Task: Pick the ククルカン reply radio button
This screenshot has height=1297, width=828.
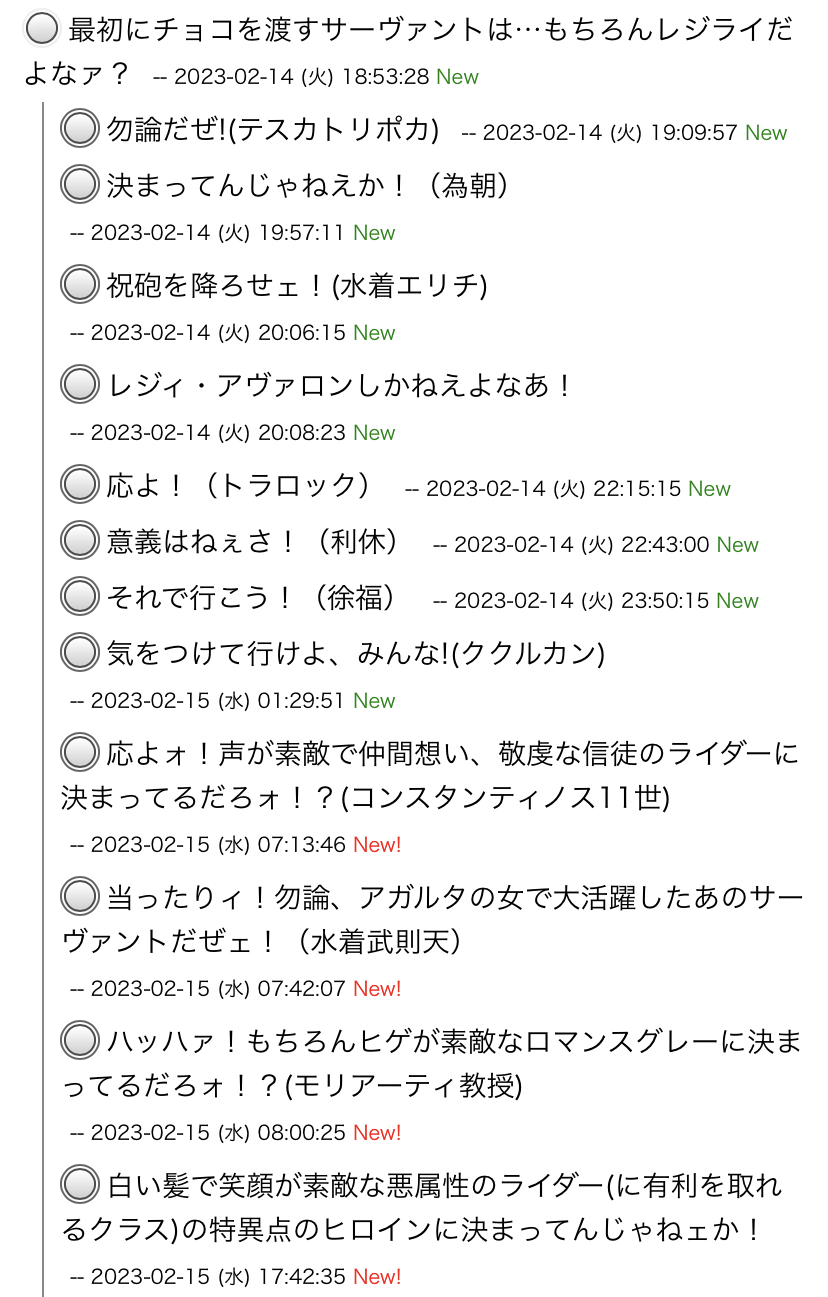Action: (80, 654)
